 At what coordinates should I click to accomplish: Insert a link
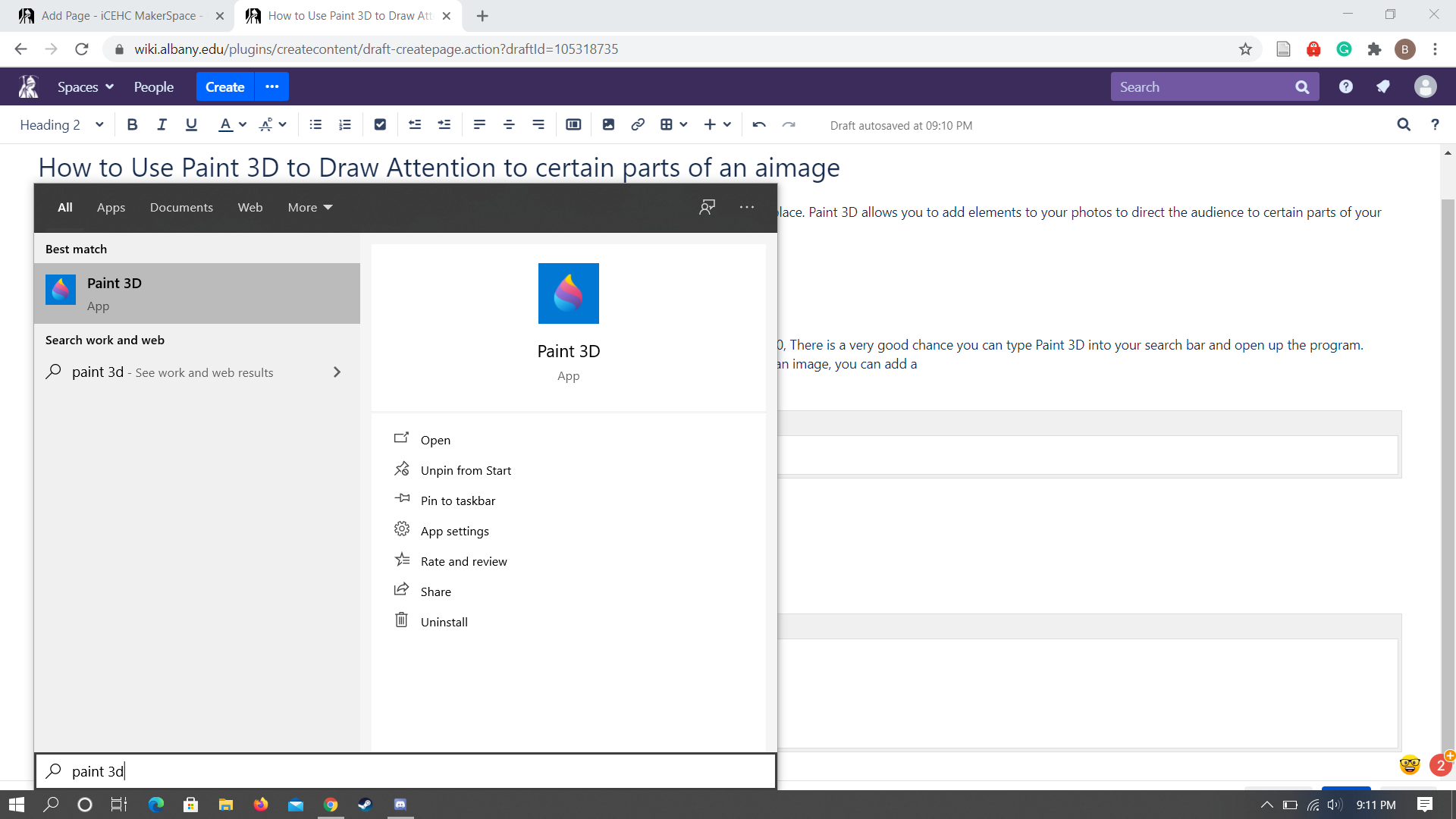tap(638, 125)
